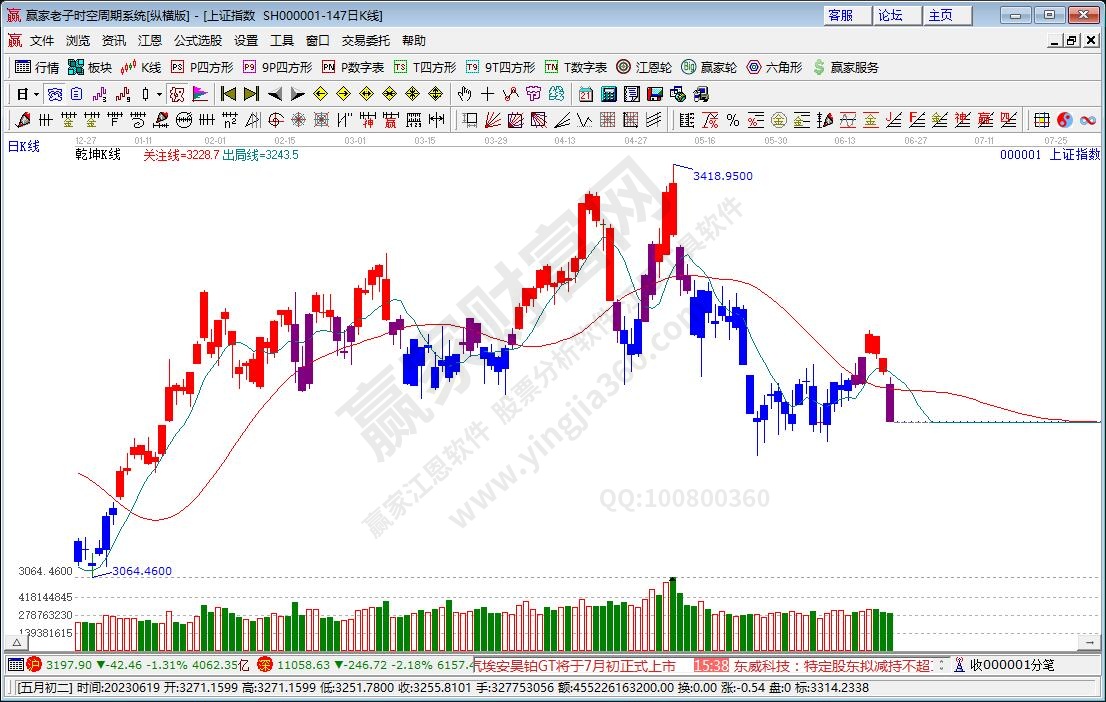The image size is (1106, 702).
Task: Click the 论坛 forum button
Action: click(890, 15)
